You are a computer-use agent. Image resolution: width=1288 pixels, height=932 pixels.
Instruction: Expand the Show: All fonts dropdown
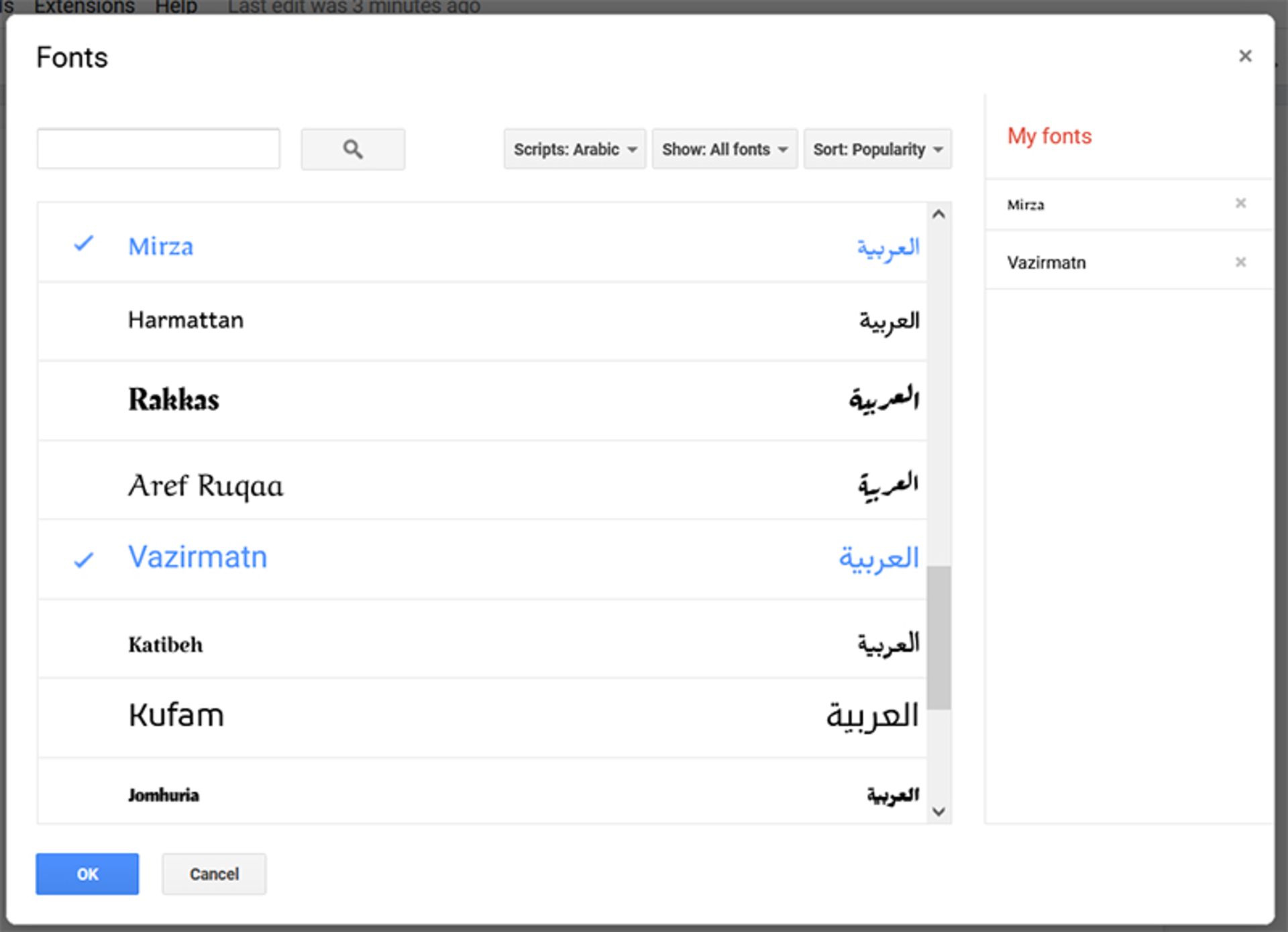[x=724, y=149]
